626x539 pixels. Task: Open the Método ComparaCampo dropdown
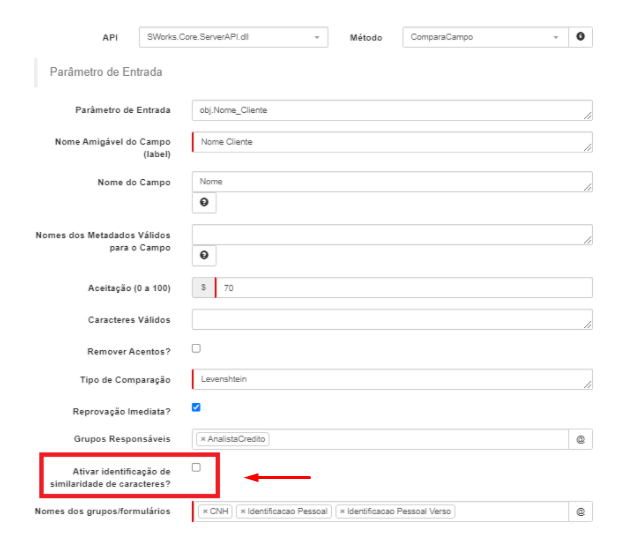485,37
